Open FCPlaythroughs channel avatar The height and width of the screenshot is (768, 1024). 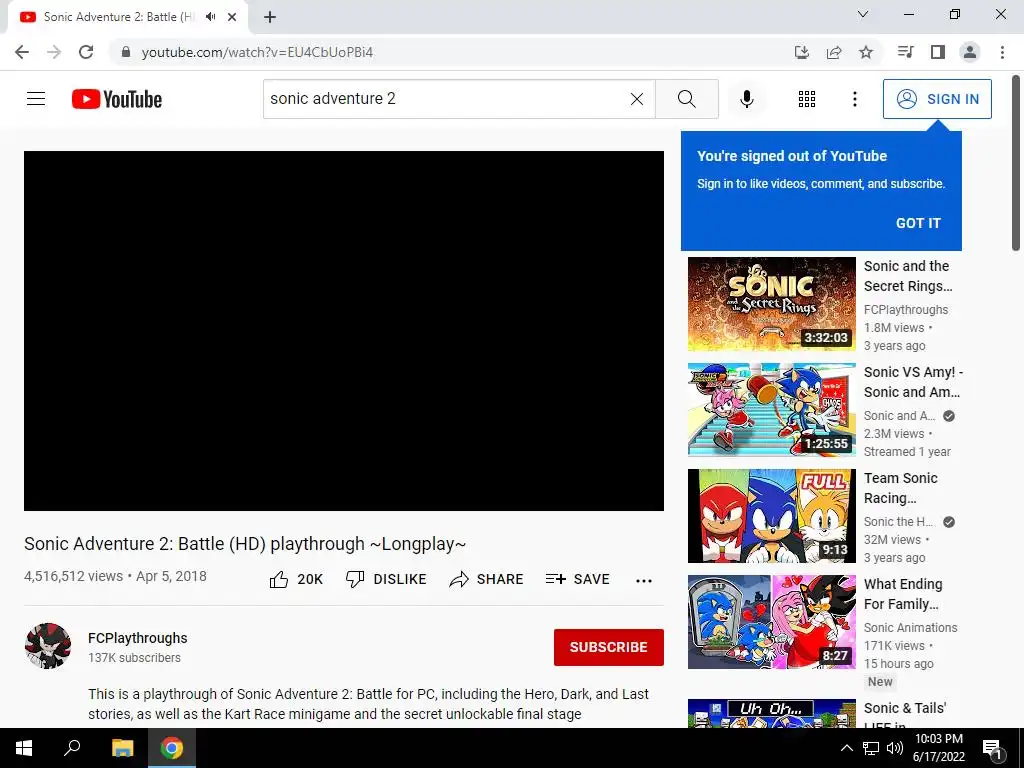point(48,646)
